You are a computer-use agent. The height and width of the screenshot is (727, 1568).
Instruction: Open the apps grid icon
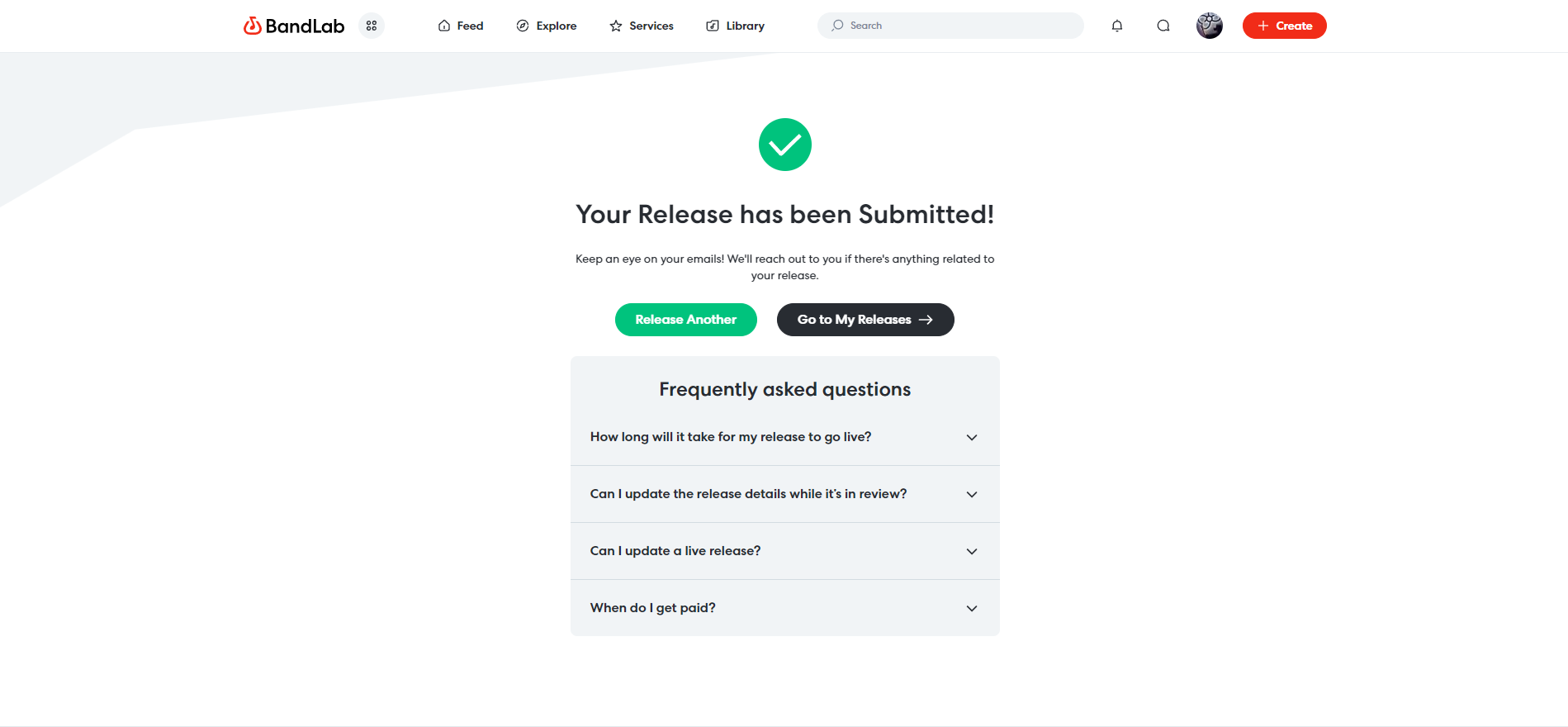(x=372, y=26)
